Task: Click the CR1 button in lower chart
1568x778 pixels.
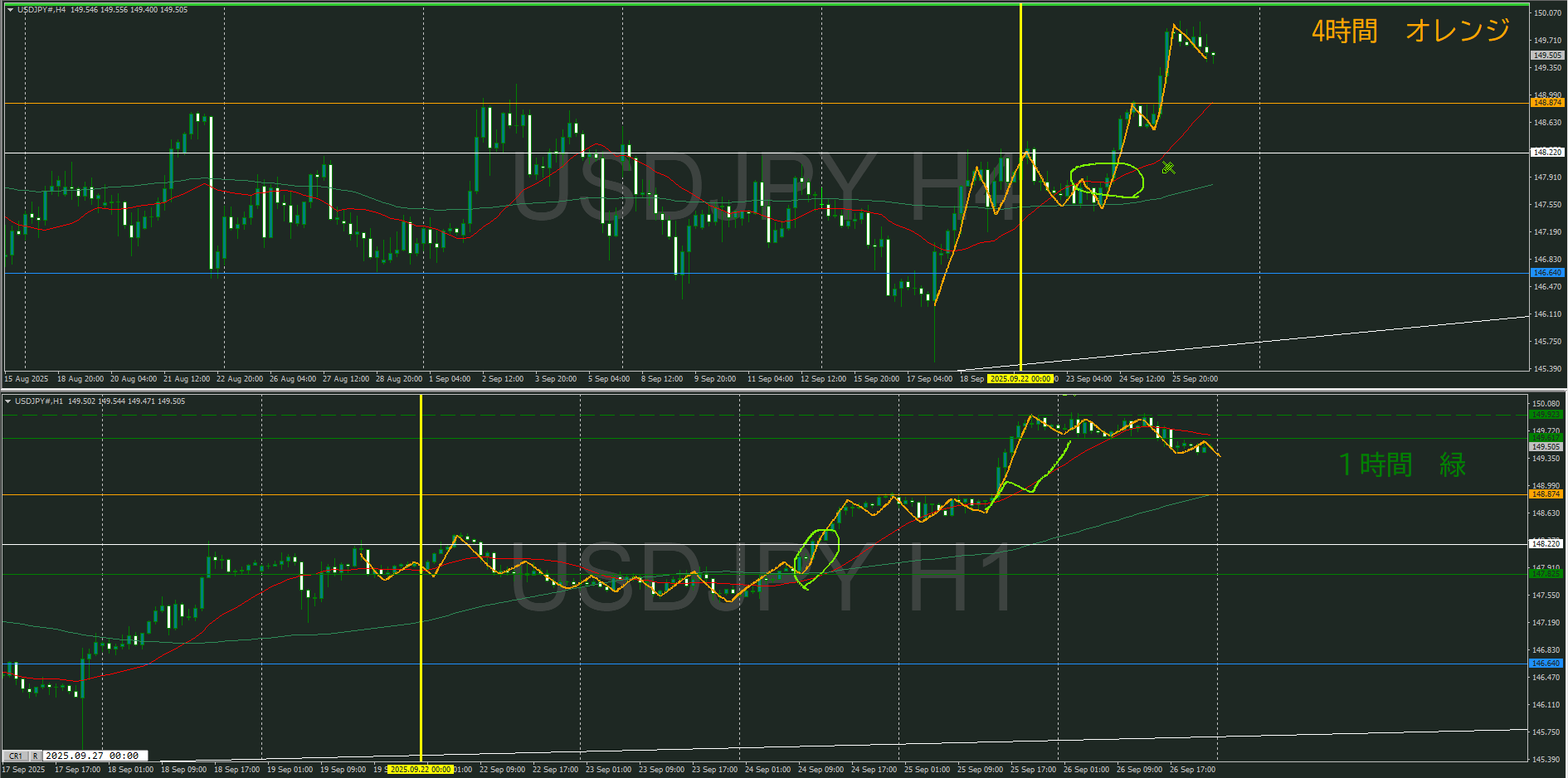Action: coord(15,756)
